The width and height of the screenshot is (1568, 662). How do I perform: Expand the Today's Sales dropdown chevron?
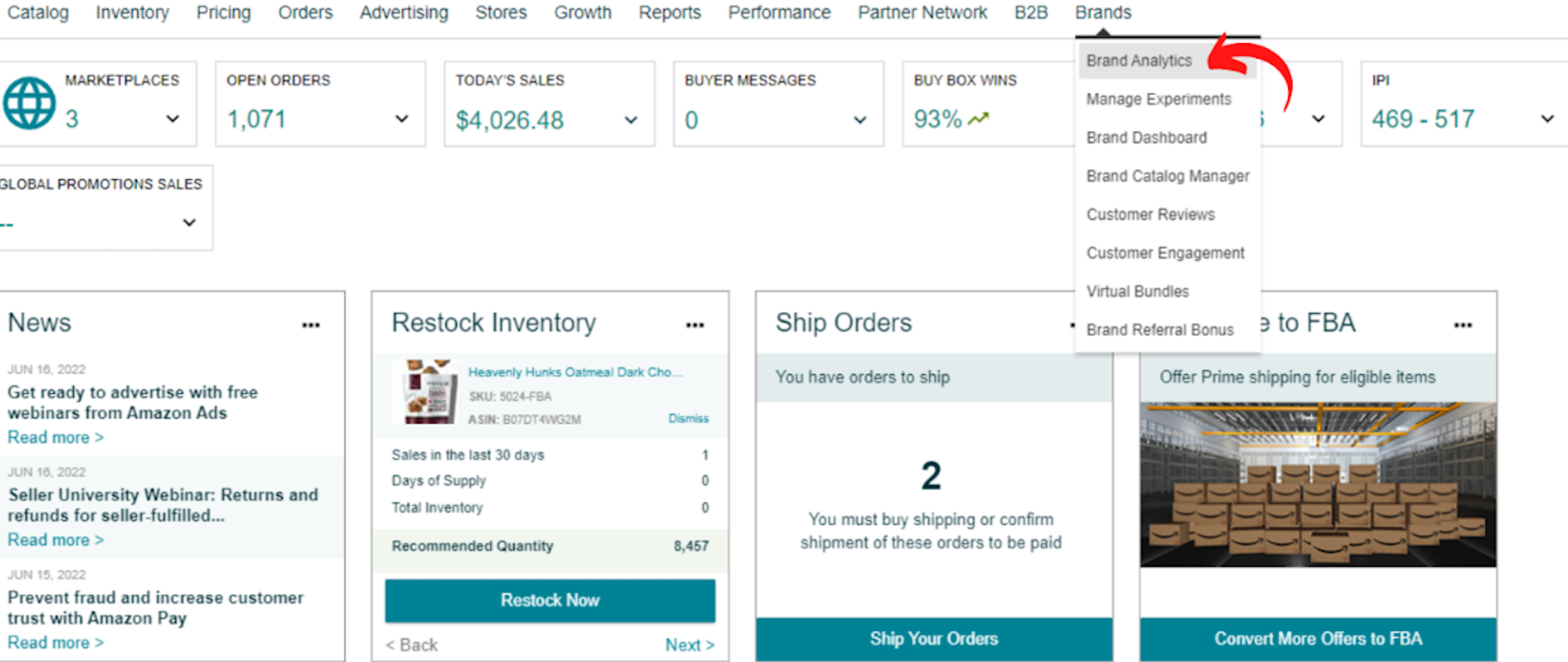pyautogui.click(x=631, y=120)
